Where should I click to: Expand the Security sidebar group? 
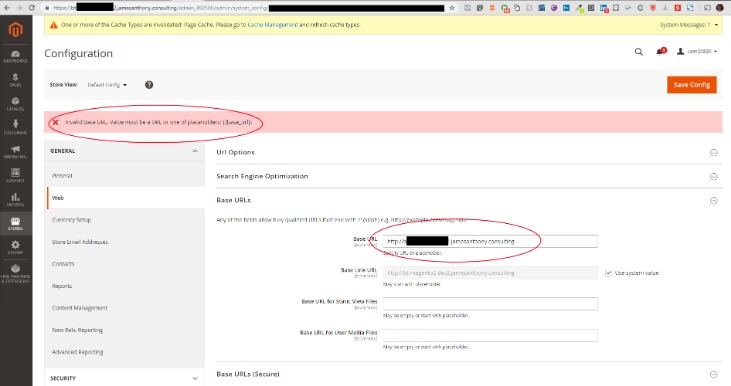[124, 378]
